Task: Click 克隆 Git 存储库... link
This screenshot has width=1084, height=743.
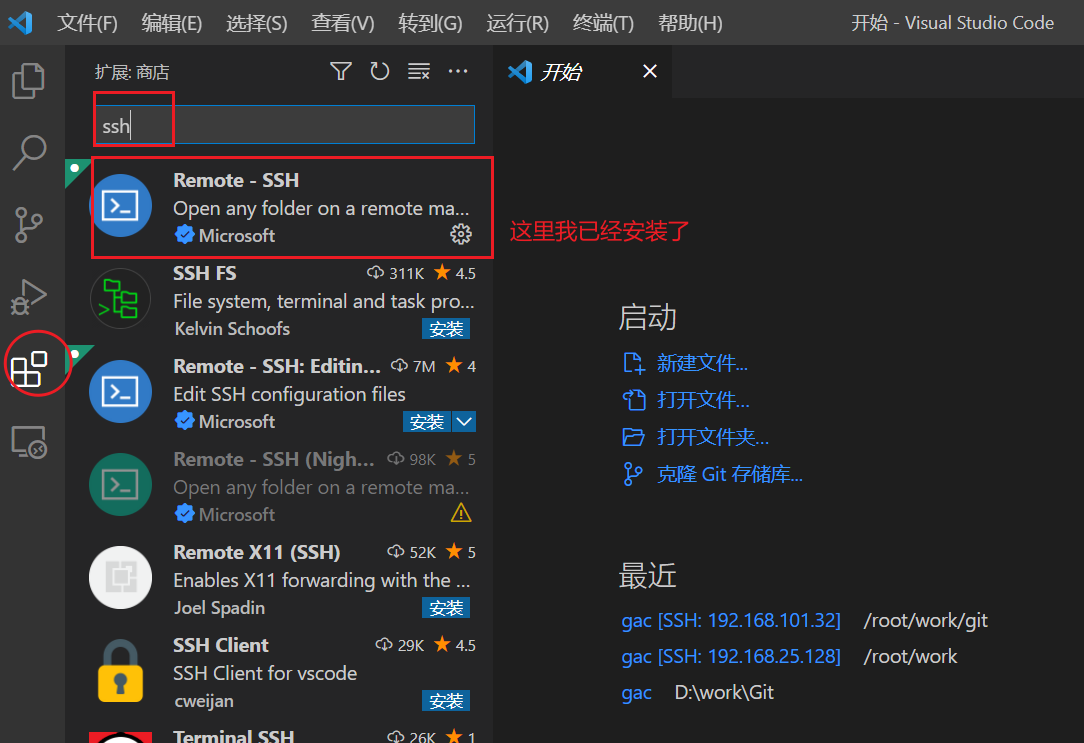Action: (x=729, y=474)
